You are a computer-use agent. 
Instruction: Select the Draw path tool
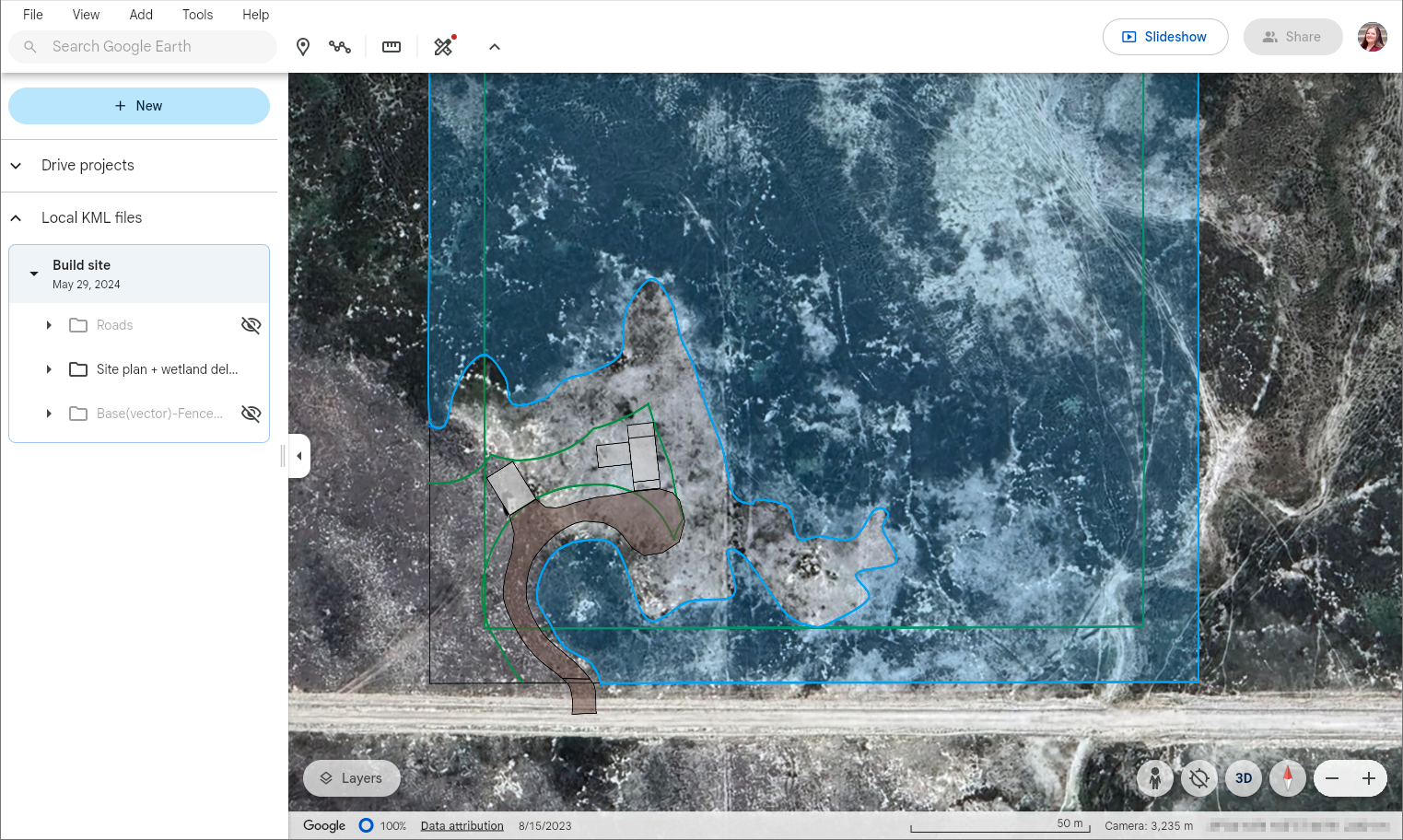(340, 46)
